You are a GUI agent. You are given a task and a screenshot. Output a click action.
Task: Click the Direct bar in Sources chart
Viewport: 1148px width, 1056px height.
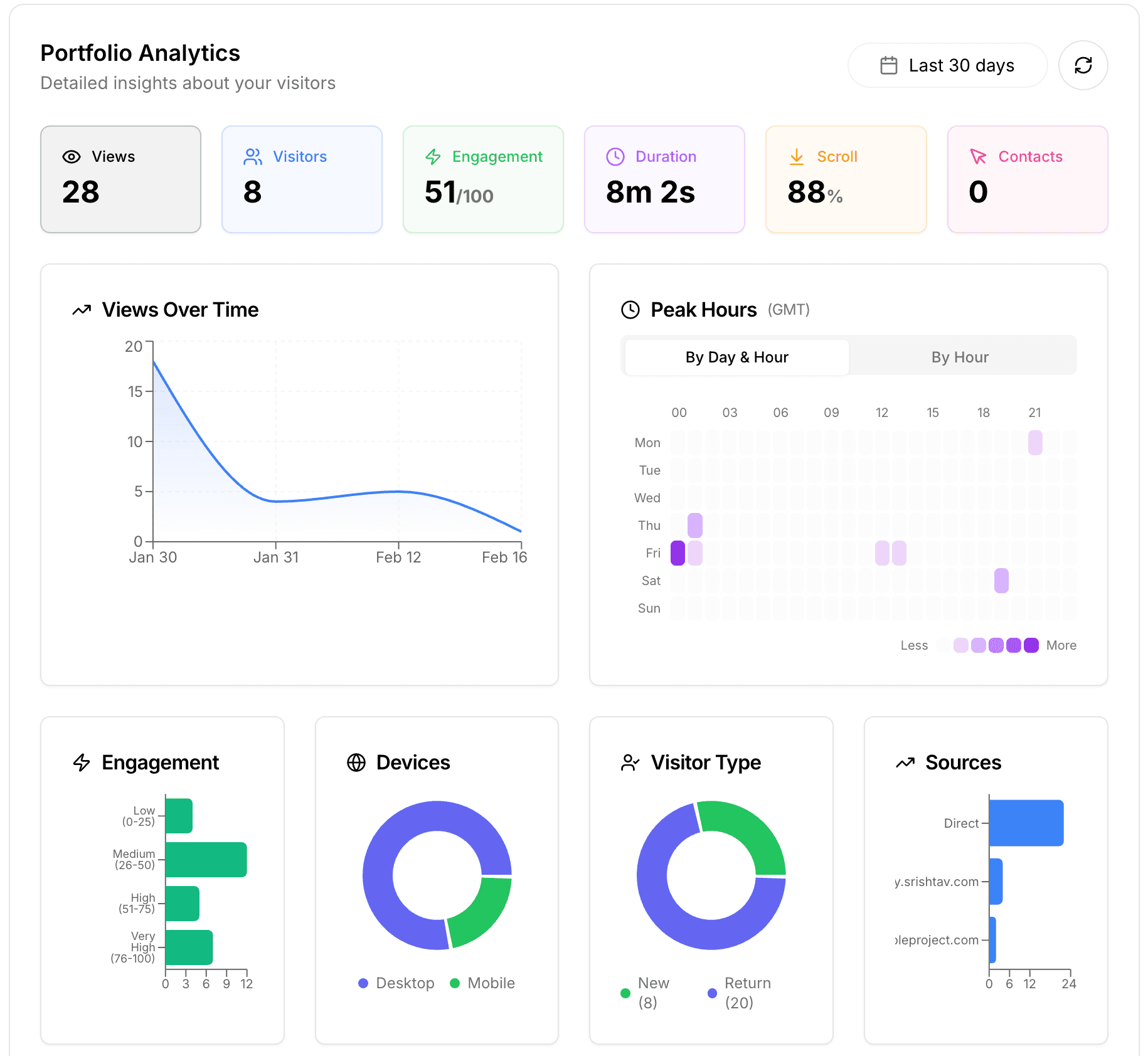1026,823
